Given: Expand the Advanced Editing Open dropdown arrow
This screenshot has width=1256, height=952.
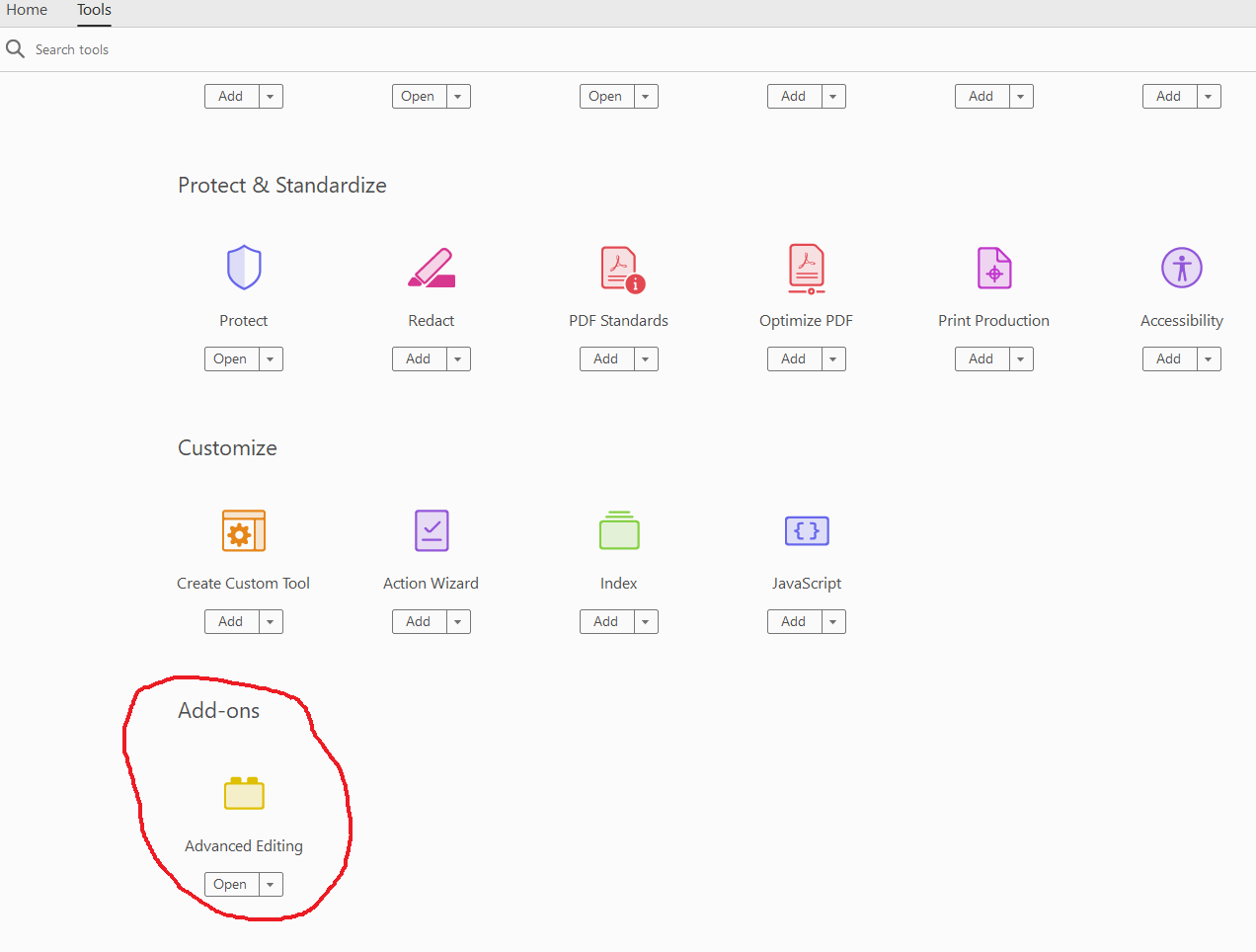Looking at the screenshot, I should click(270, 884).
